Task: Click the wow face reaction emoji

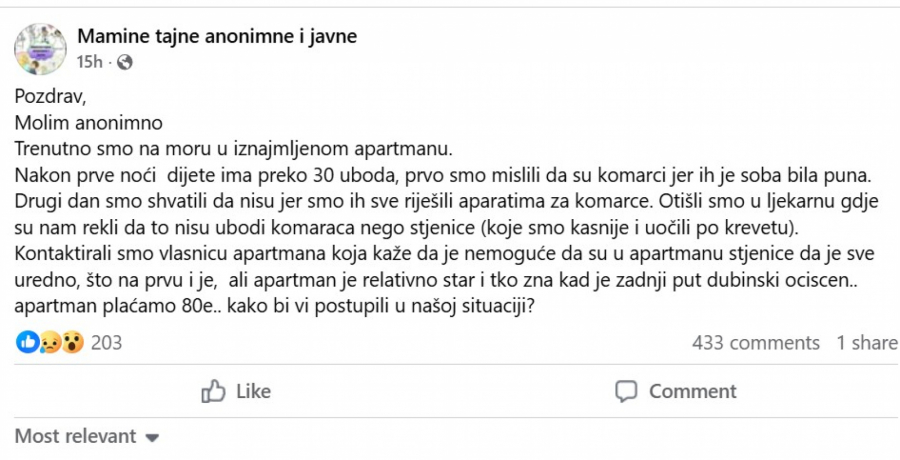Action: pos(71,343)
